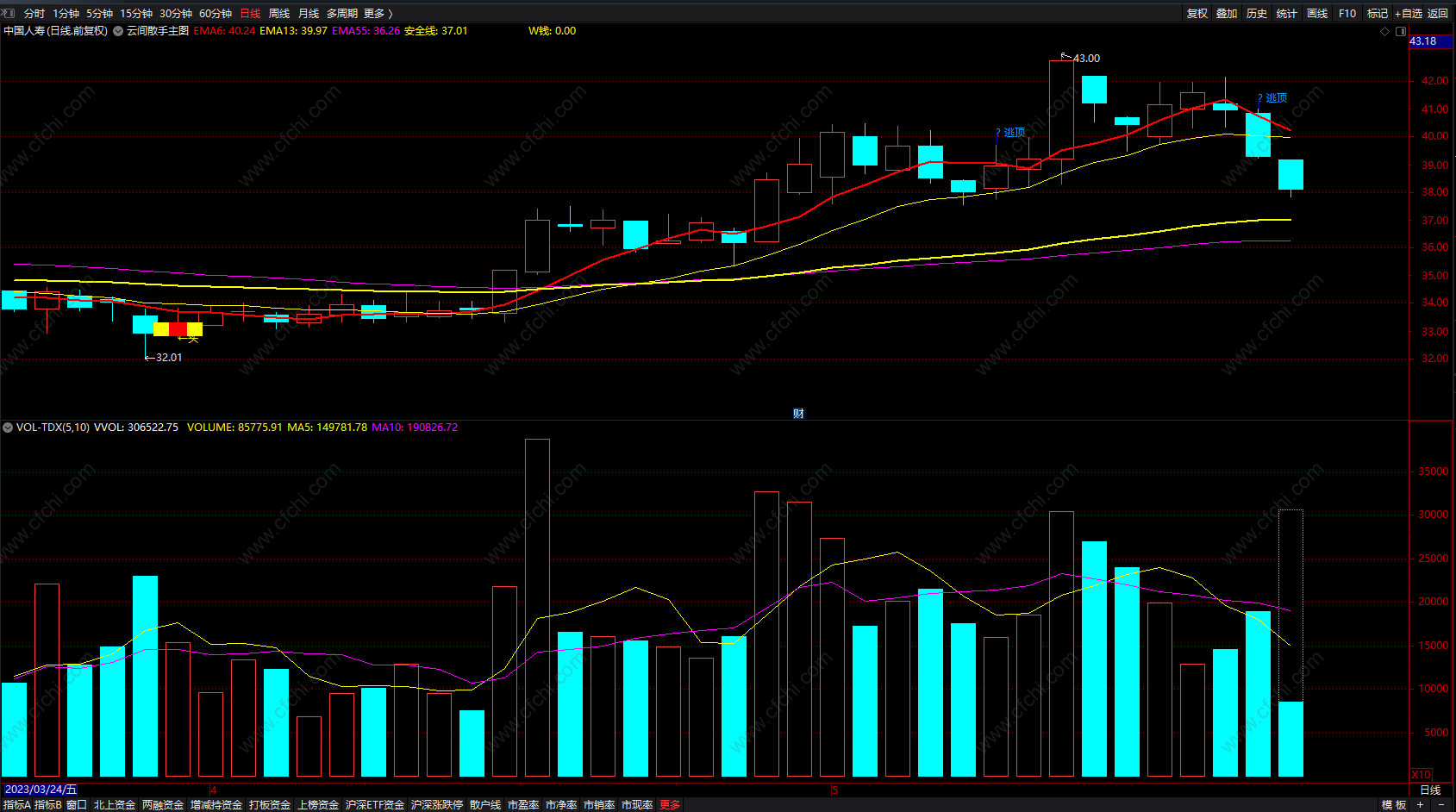
Task: Open the 多周期 multi-period view
Action: (x=342, y=14)
